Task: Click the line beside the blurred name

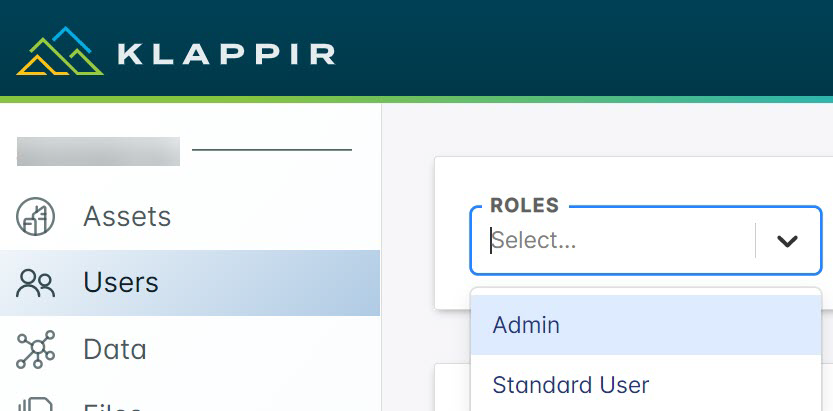Action: (272, 150)
